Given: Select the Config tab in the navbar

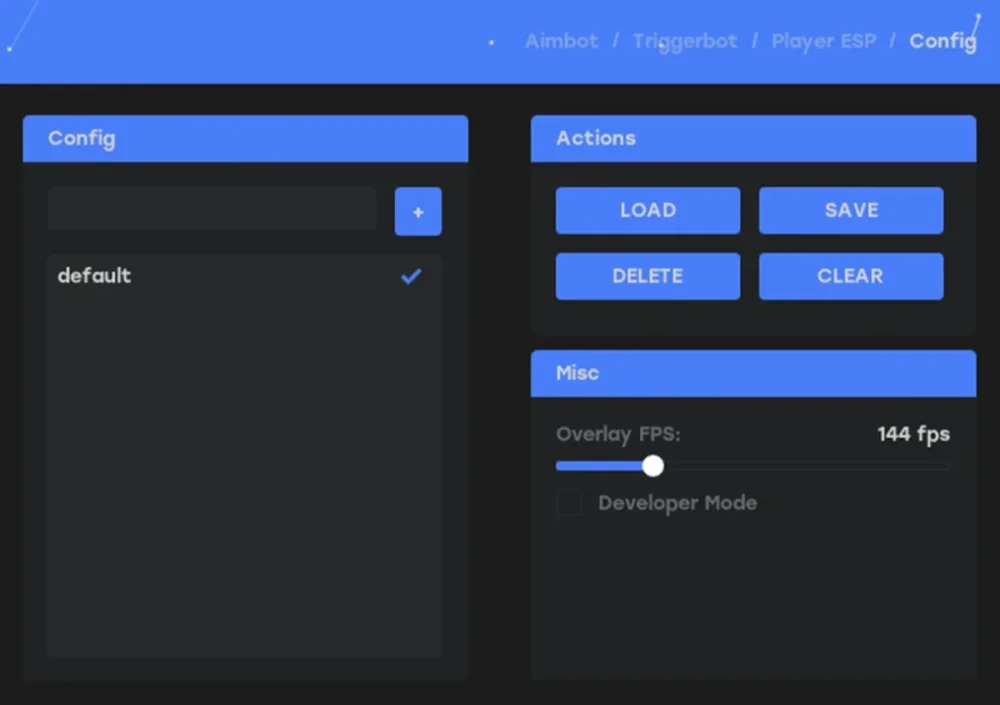Looking at the screenshot, I should (941, 41).
